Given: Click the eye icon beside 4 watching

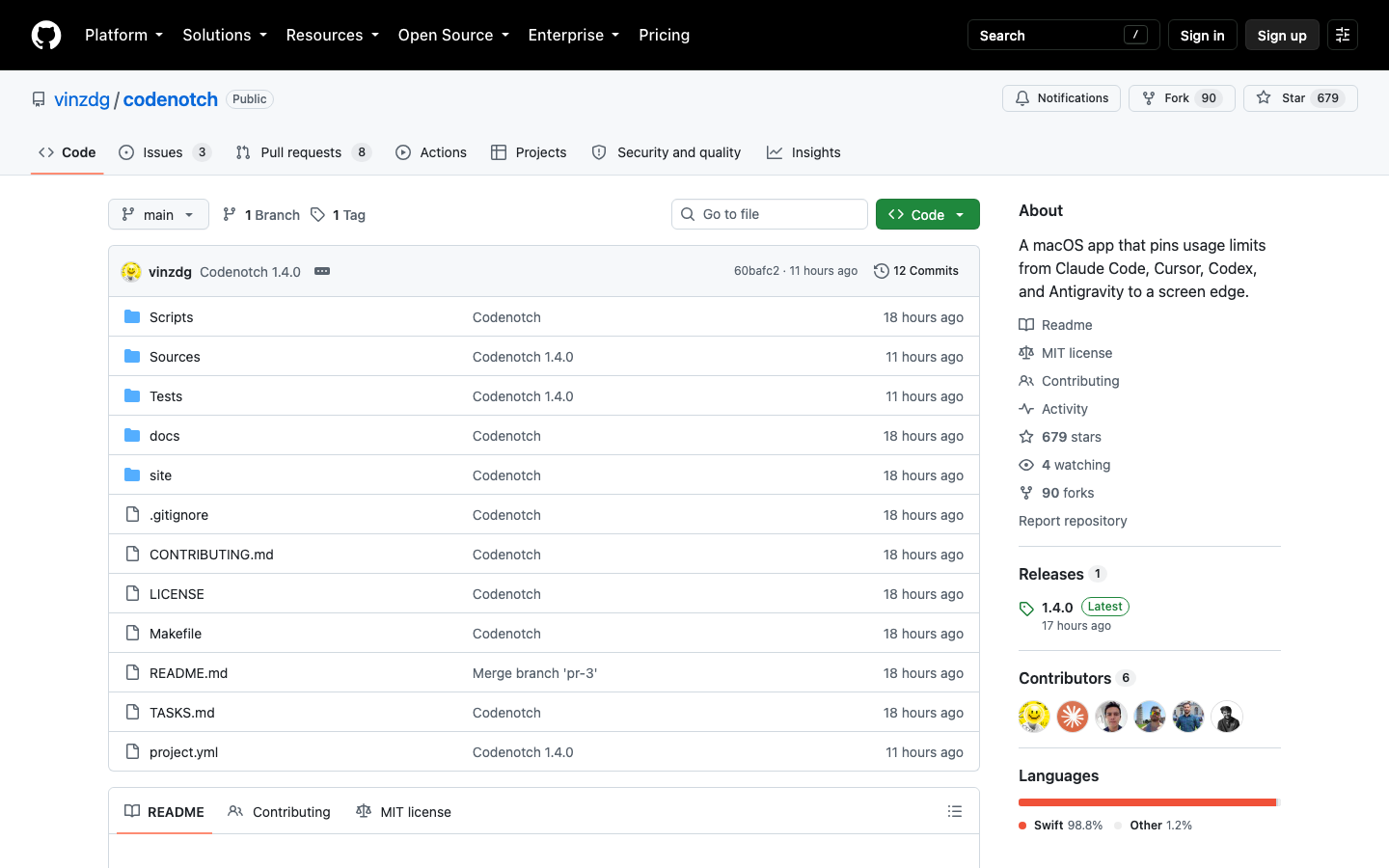Looking at the screenshot, I should point(1026,465).
